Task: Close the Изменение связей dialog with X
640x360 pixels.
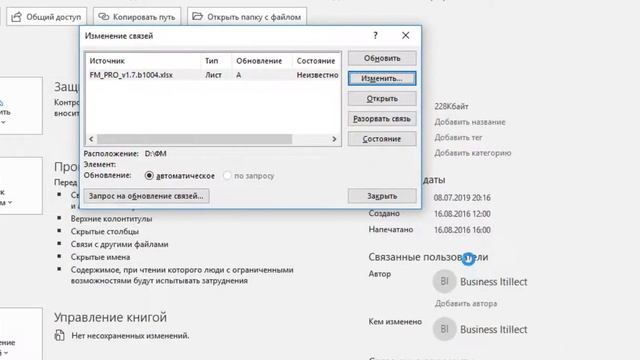Action: (x=405, y=36)
